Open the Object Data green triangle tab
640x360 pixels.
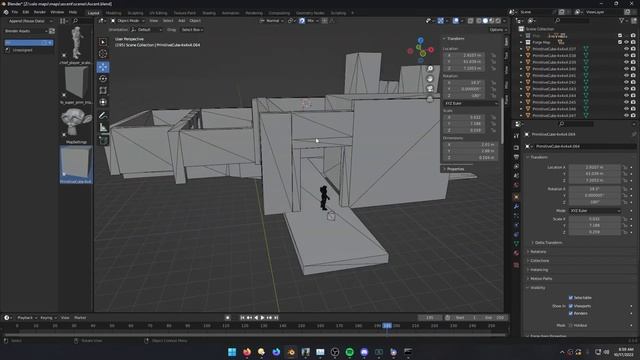coord(516,243)
